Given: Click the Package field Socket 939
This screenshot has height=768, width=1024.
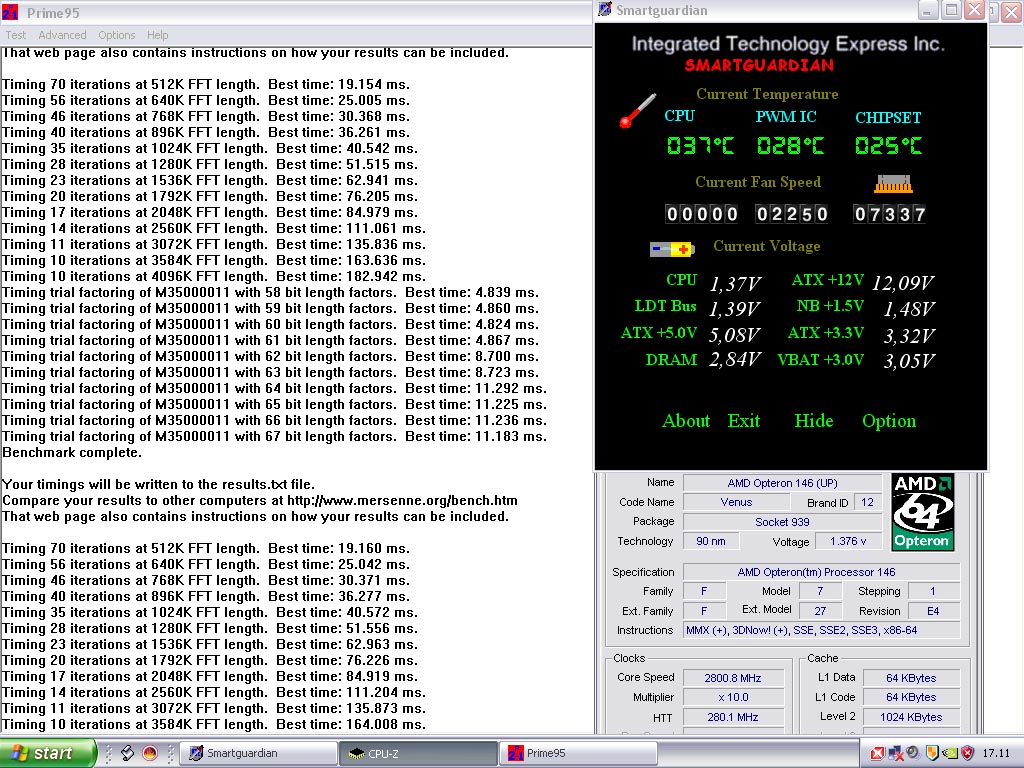Looking at the screenshot, I should (782, 522).
